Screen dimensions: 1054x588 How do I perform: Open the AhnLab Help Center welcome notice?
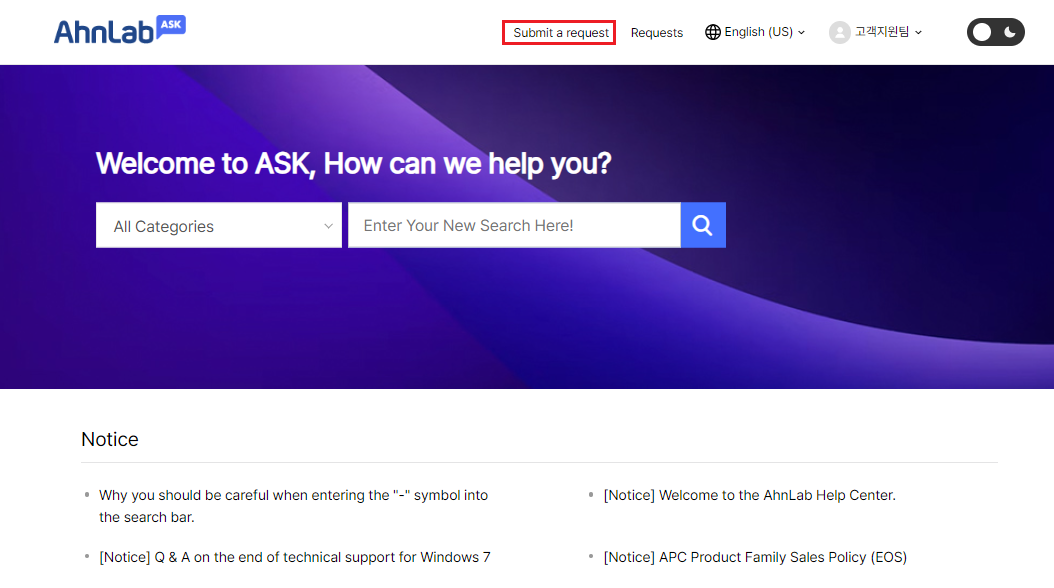750,495
